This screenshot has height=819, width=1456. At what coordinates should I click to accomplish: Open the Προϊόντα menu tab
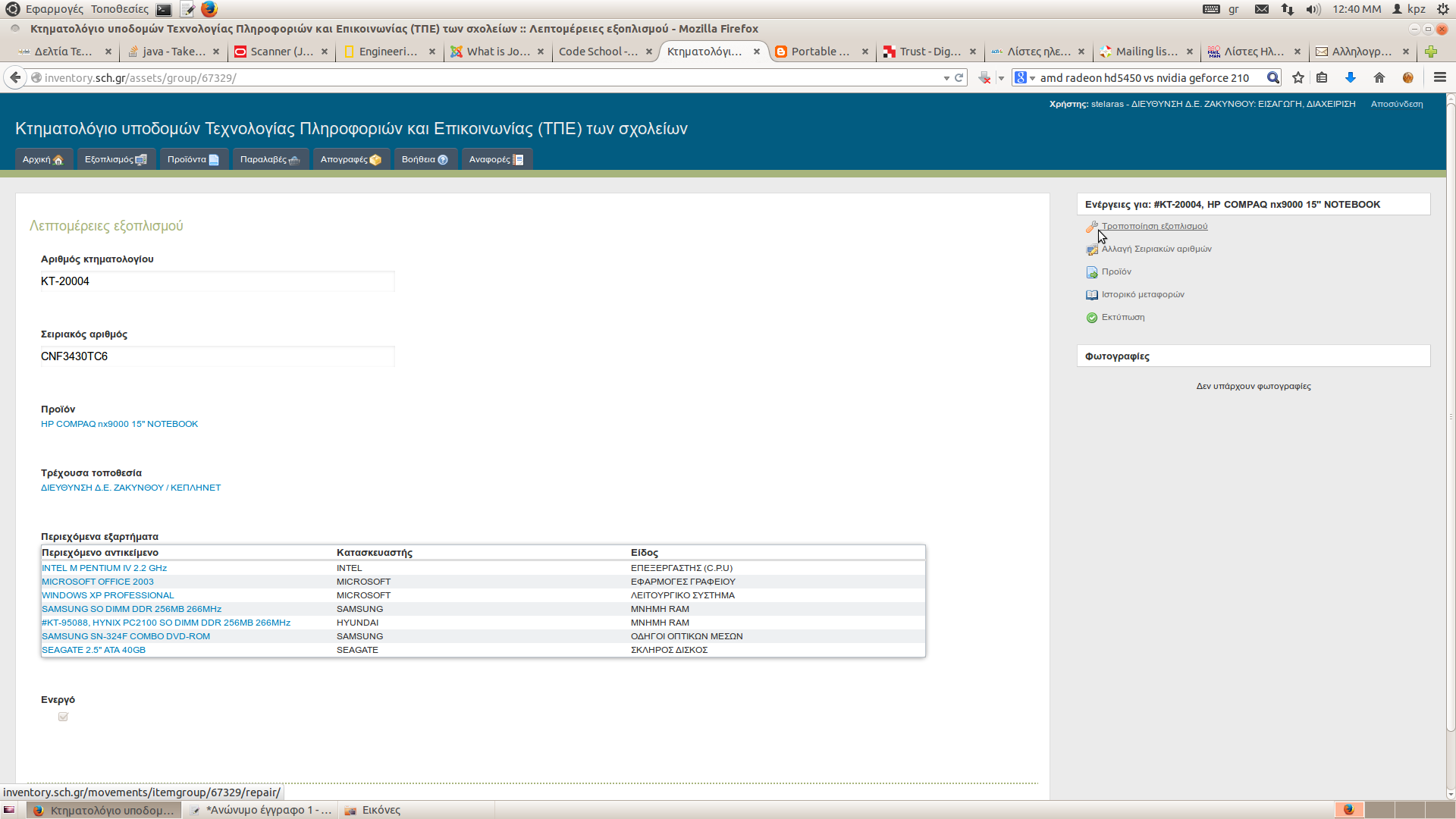(x=193, y=159)
